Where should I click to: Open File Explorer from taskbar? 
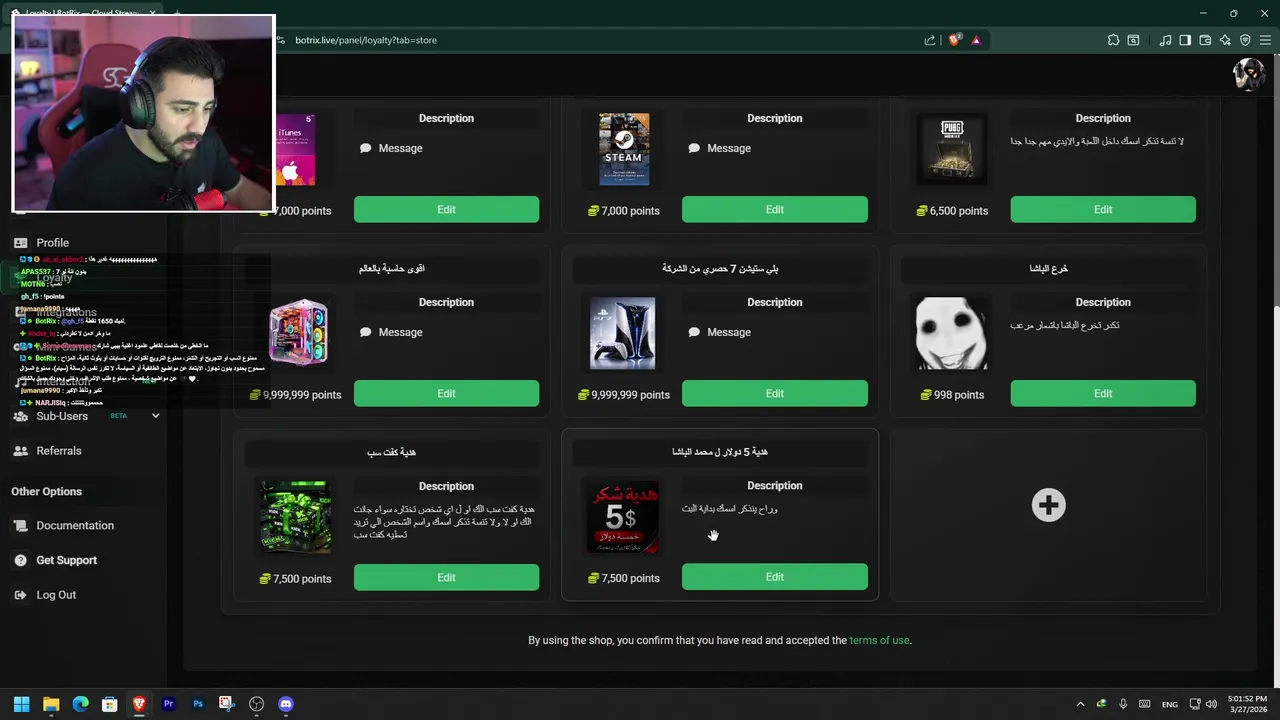point(51,704)
